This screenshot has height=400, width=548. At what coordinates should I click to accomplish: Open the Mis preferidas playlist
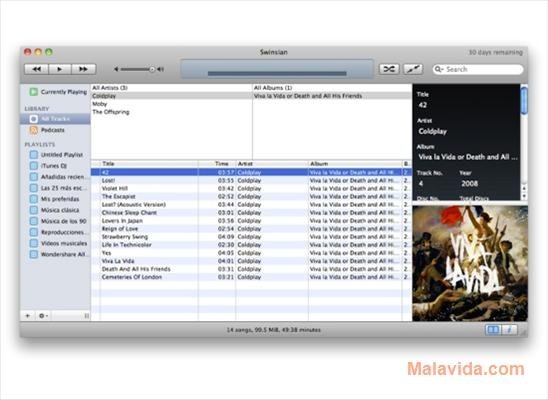(55, 199)
